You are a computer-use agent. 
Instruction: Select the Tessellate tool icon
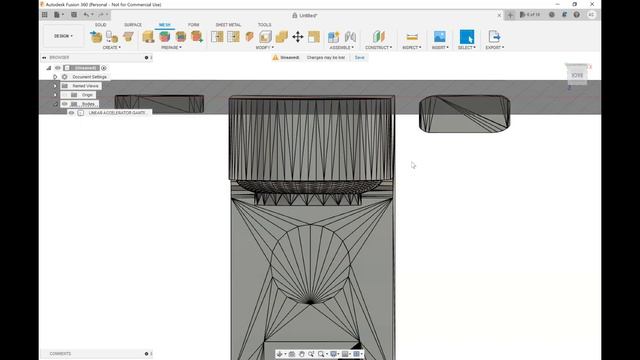(112, 37)
